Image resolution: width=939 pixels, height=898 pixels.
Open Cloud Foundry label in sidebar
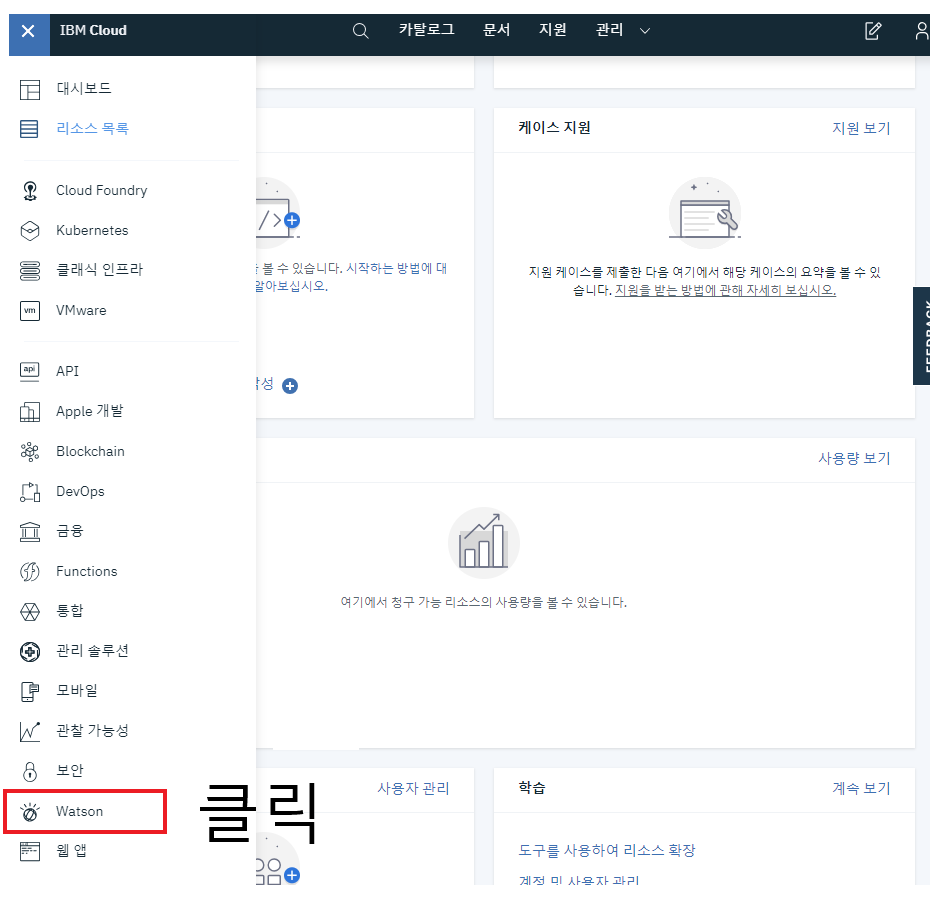click(x=102, y=190)
